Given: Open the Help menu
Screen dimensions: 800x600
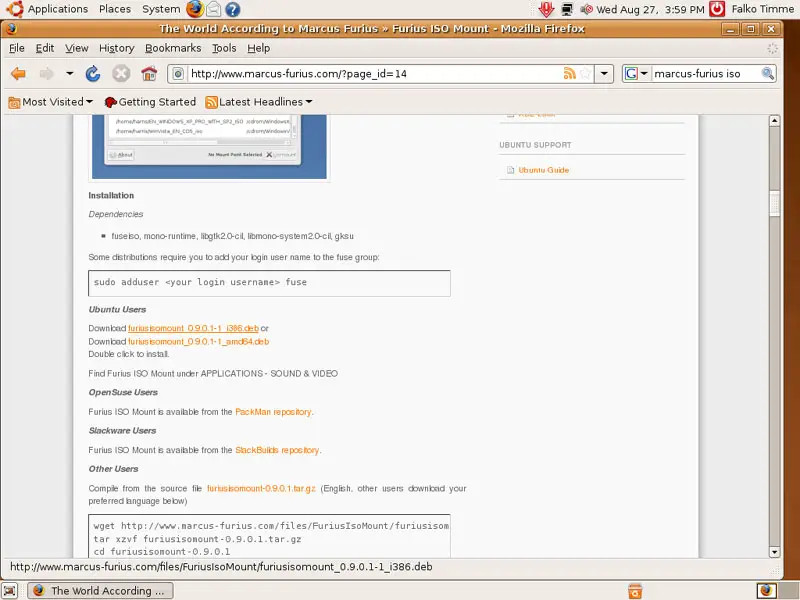Looking at the screenshot, I should point(259,48).
